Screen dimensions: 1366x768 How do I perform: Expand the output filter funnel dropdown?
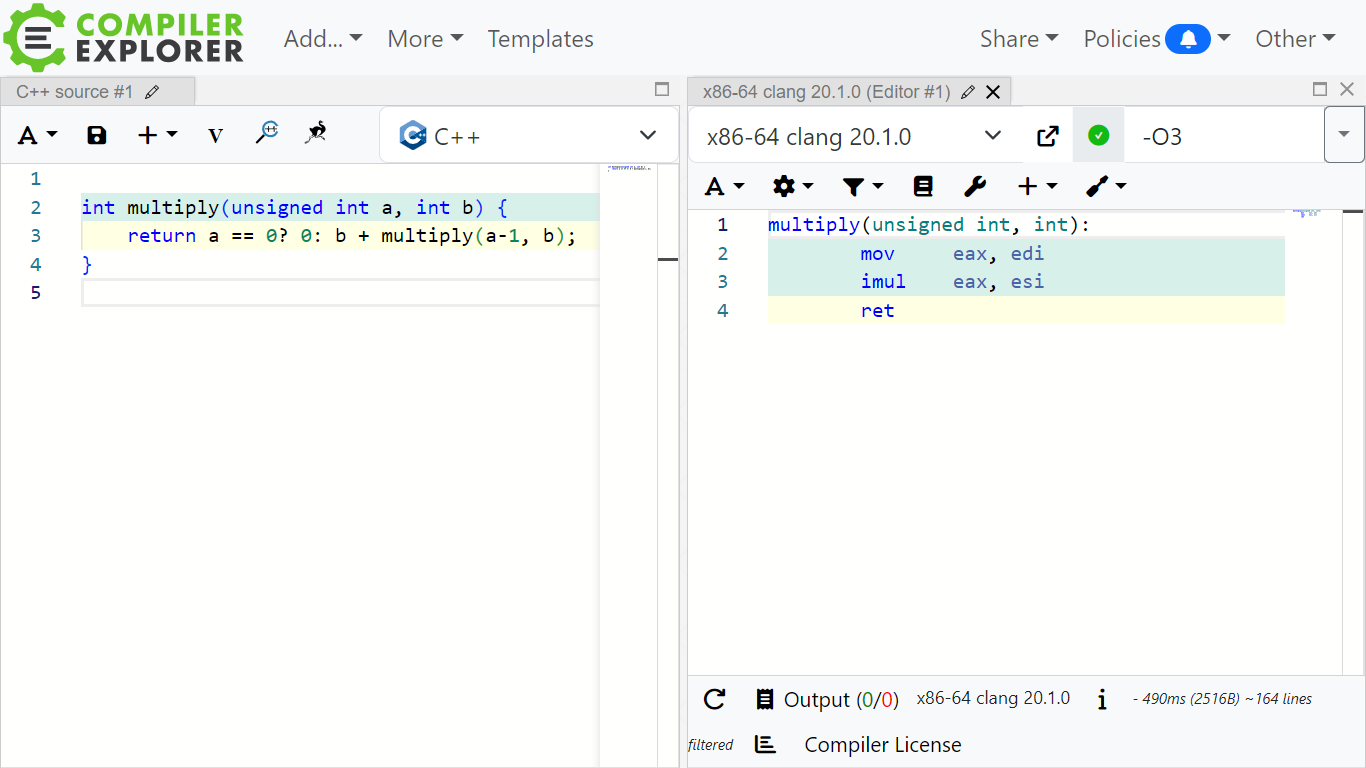(x=863, y=186)
